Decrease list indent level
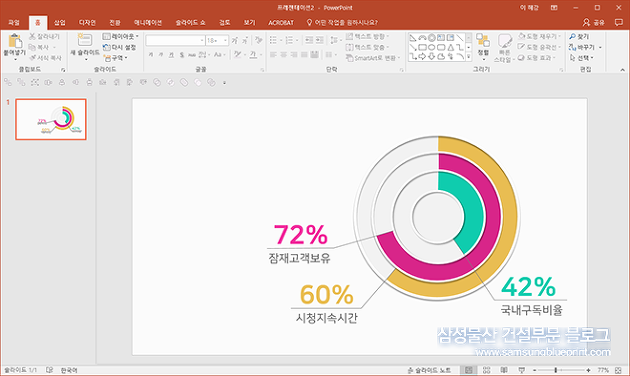The image size is (630, 376). tap(309, 40)
